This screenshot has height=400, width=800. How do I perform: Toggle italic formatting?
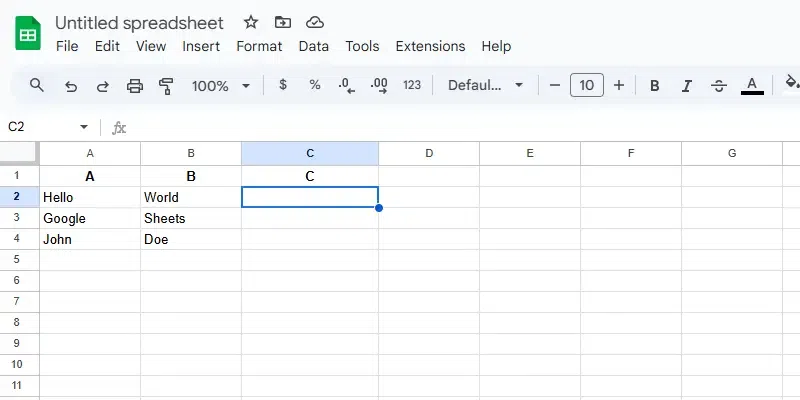coord(687,86)
